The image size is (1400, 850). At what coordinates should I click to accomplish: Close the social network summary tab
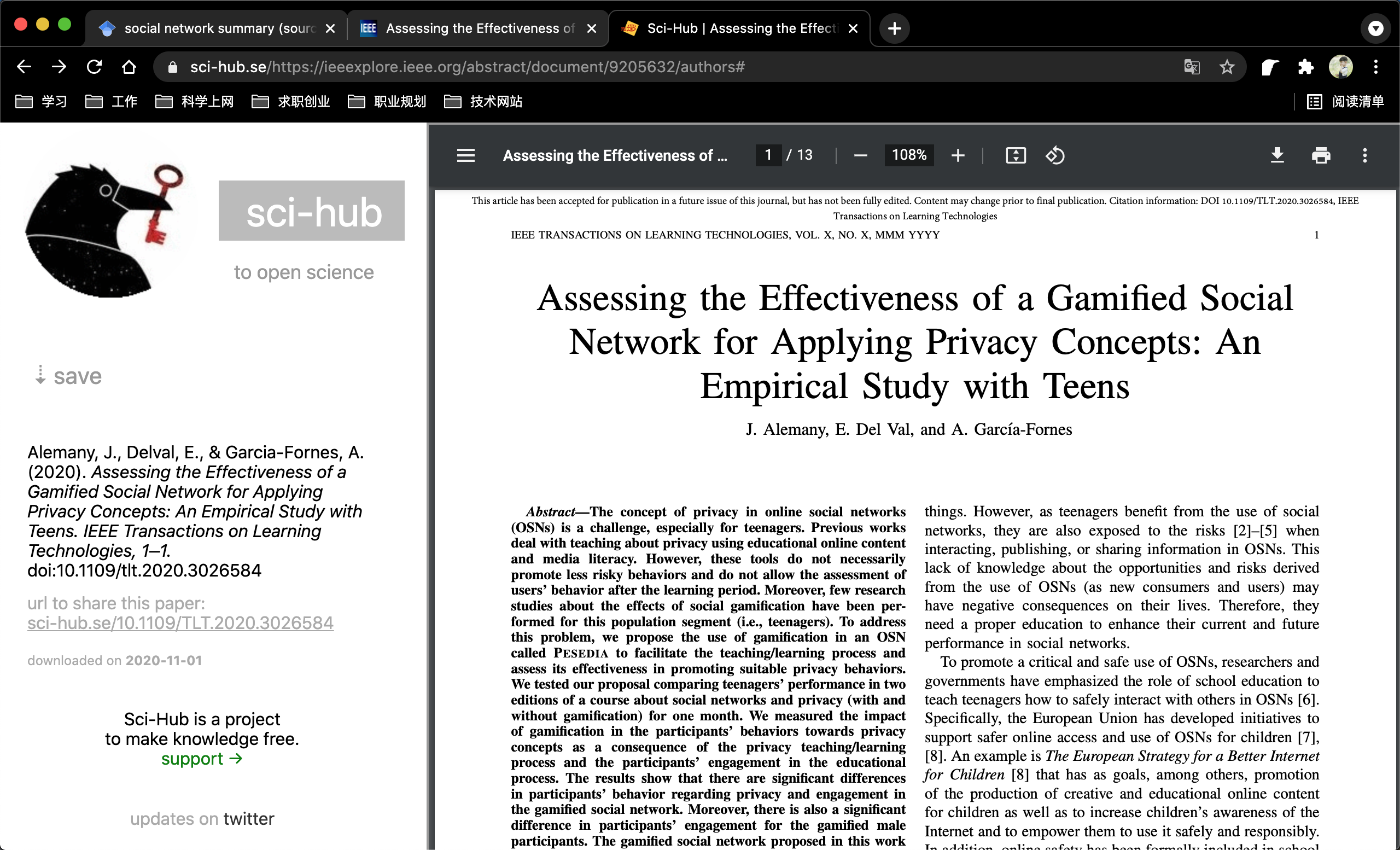330,28
